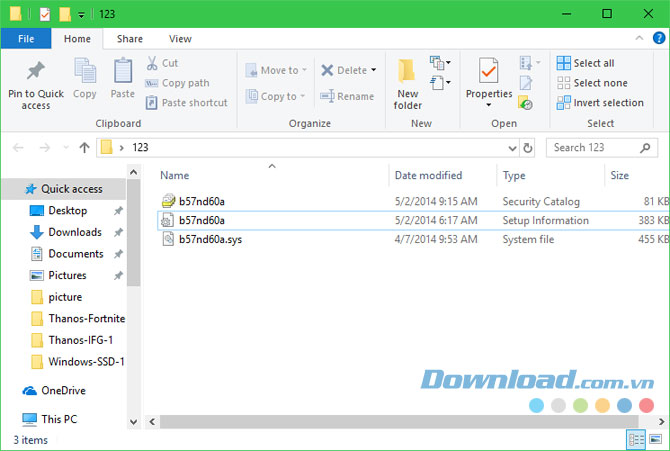Click the Copy ribbon button
This screenshot has height=451, width=670.
(x=85, y=79)
